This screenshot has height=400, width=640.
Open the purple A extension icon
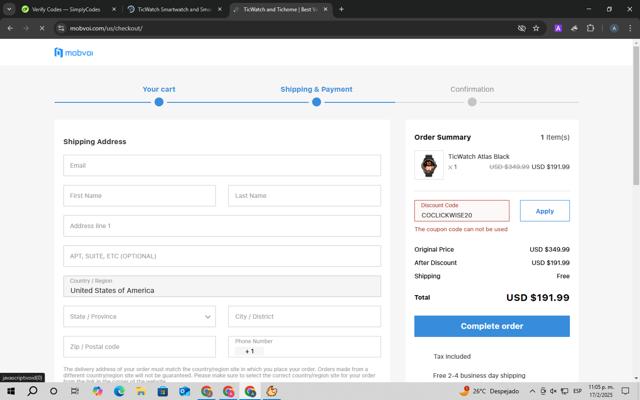coord(558,28)
